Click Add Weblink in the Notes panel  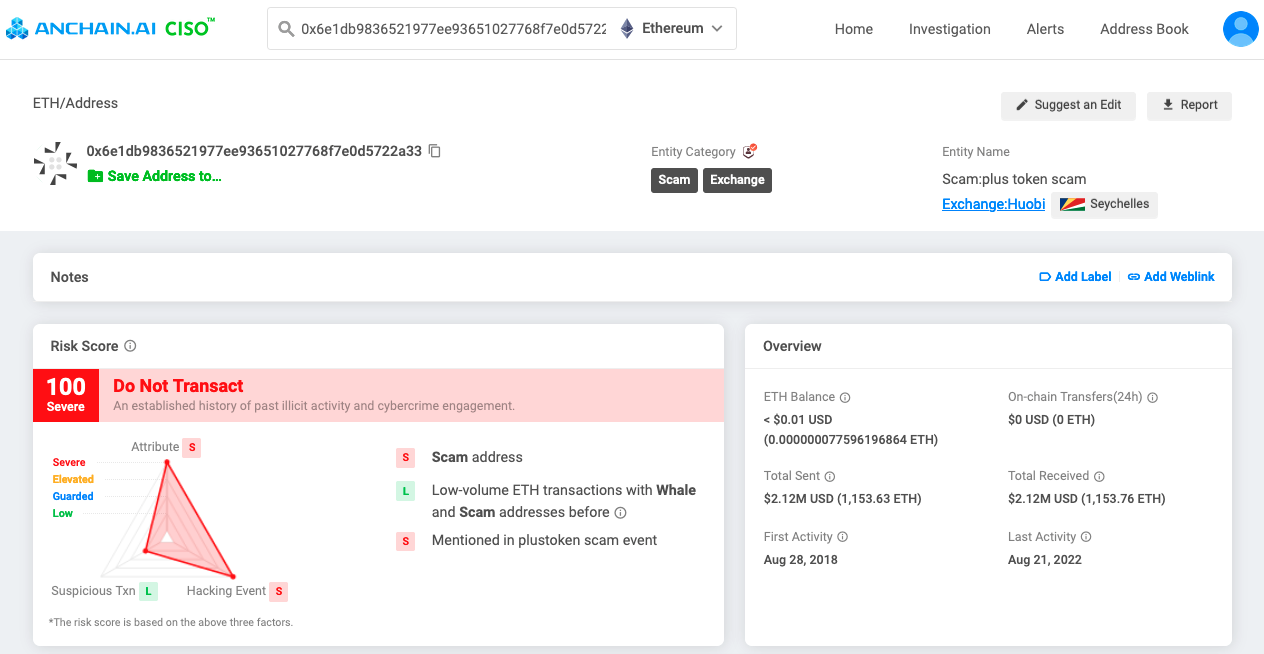(x=1170, y=276)
